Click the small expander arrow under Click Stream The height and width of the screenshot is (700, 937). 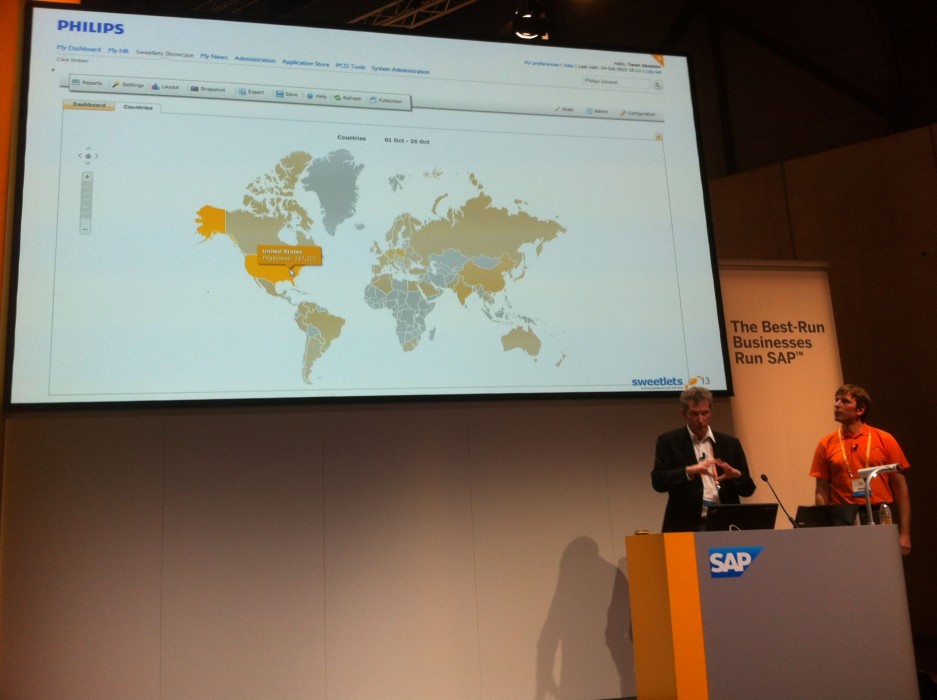tap(54, 70)
